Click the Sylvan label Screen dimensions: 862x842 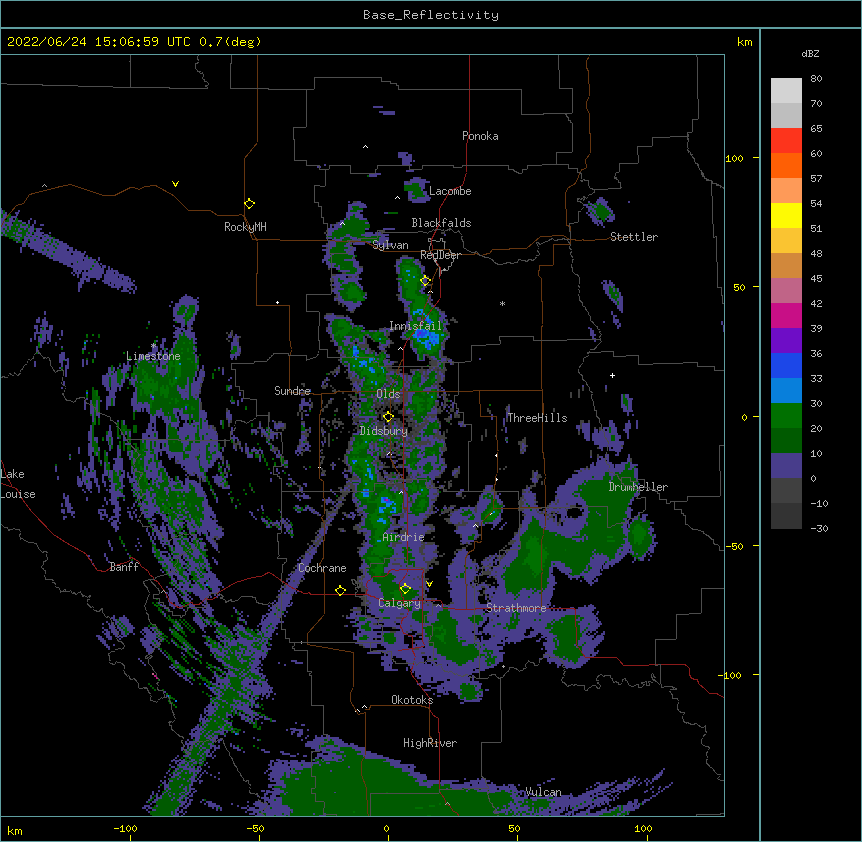tap(390, 245)
